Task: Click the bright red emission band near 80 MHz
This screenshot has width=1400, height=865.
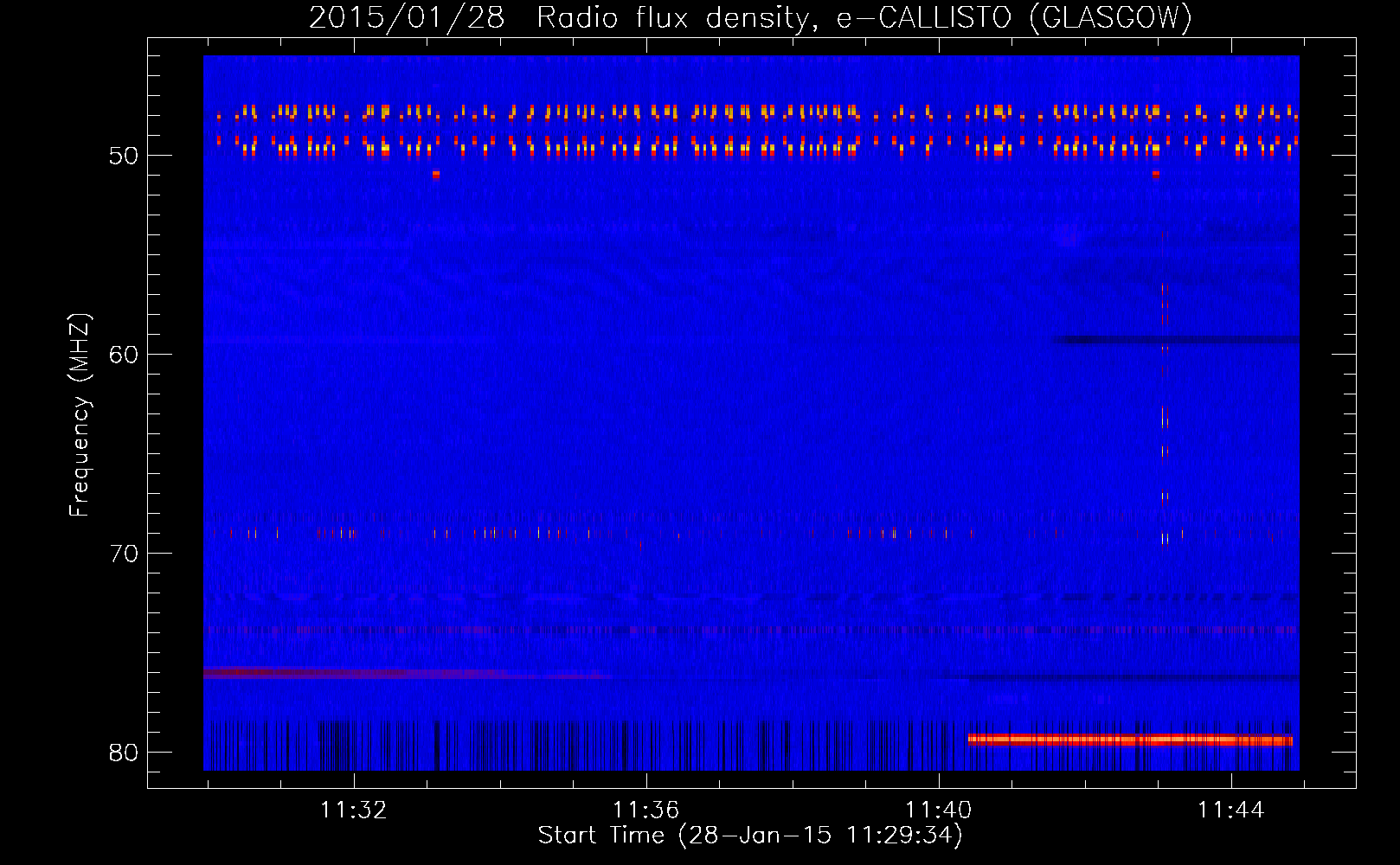Action: pos(1130,740)
